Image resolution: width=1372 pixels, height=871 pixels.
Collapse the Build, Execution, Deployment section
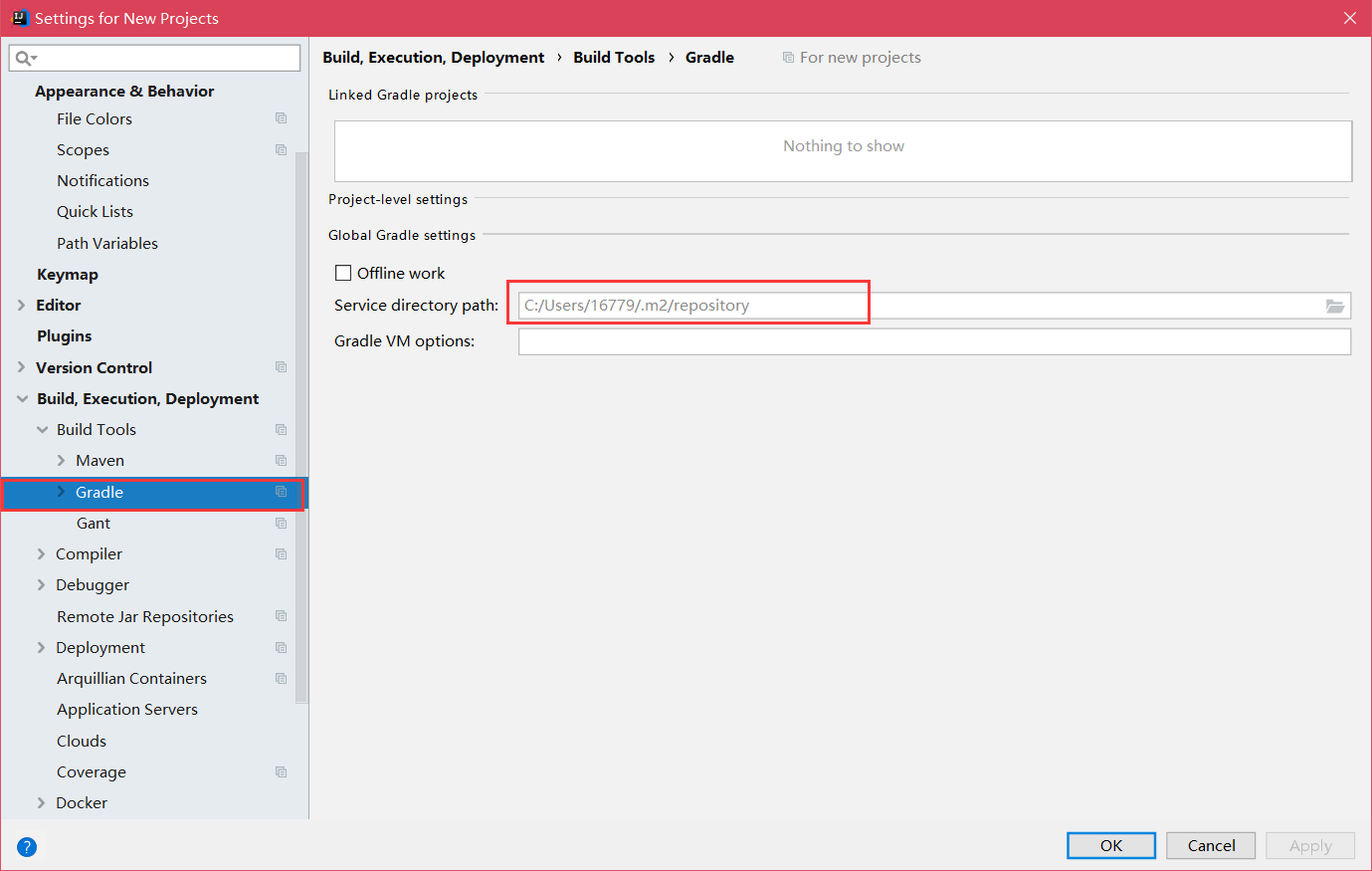[x=22, y=398]
